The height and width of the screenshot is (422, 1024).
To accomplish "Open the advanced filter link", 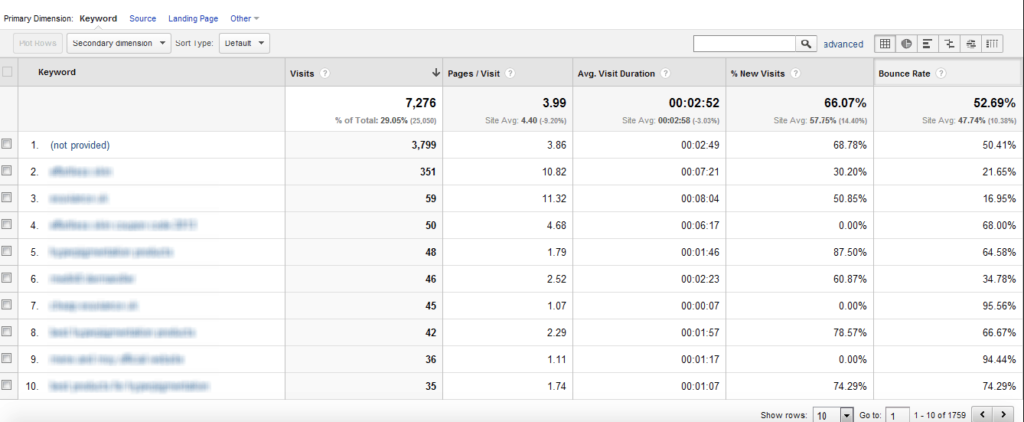I will coord(843,44).
